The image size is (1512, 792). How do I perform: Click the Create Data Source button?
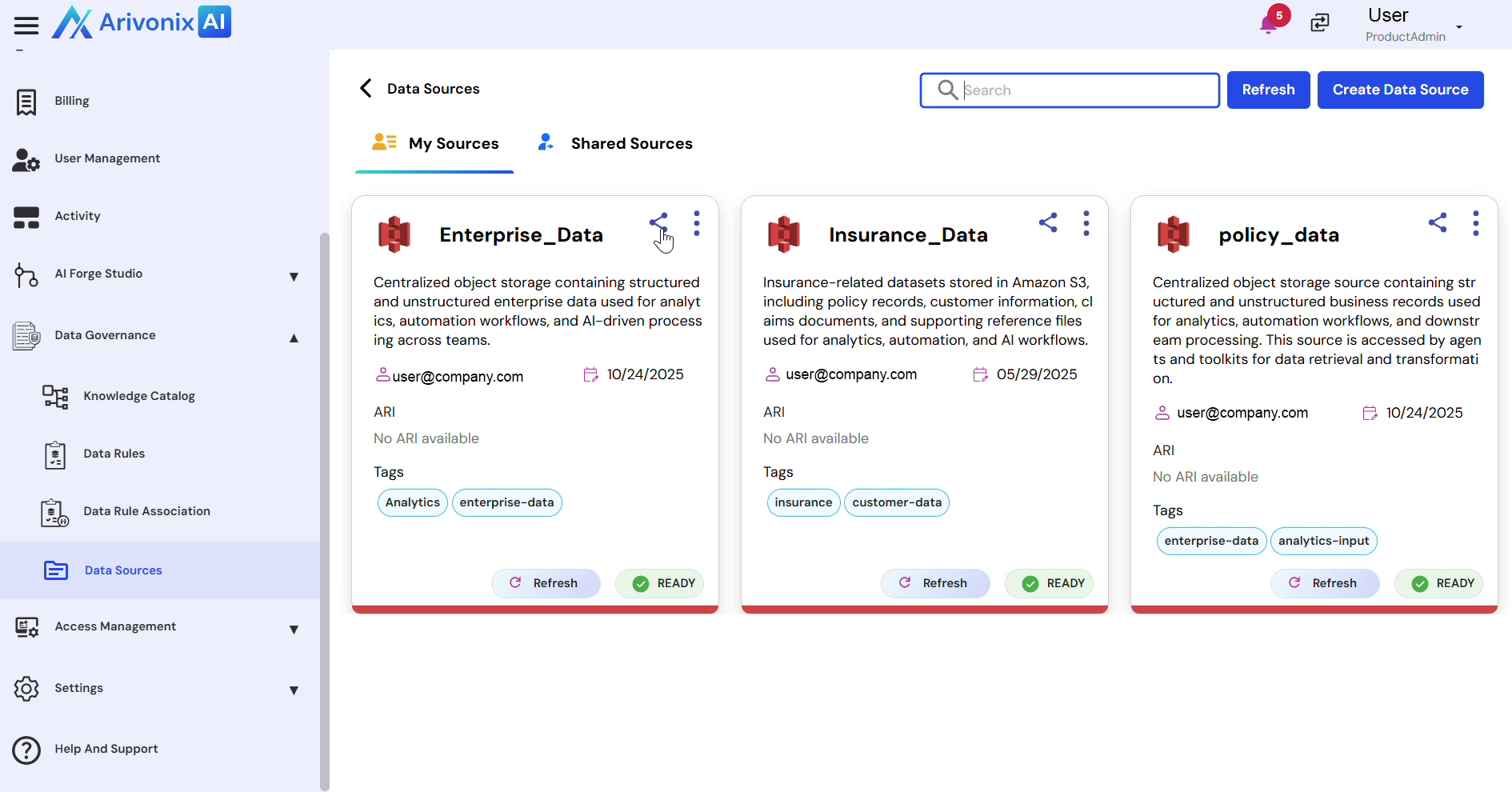(1400, 90)
